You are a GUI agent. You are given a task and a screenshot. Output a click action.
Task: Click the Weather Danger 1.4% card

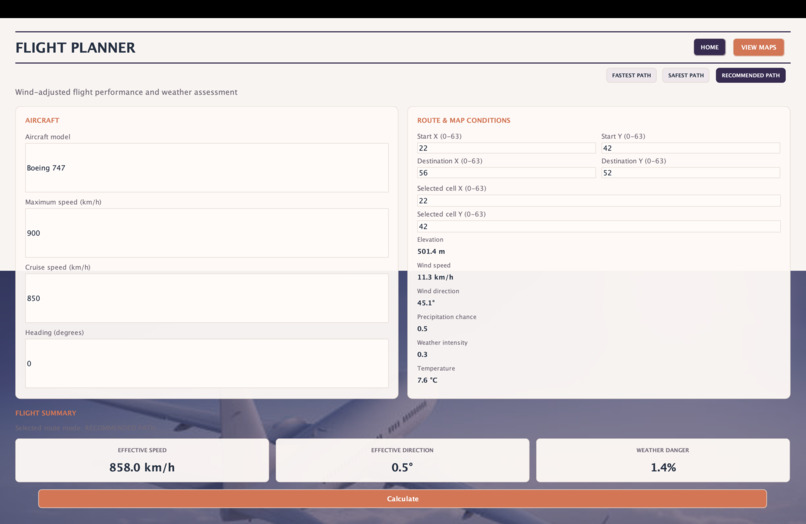[663, 460]
